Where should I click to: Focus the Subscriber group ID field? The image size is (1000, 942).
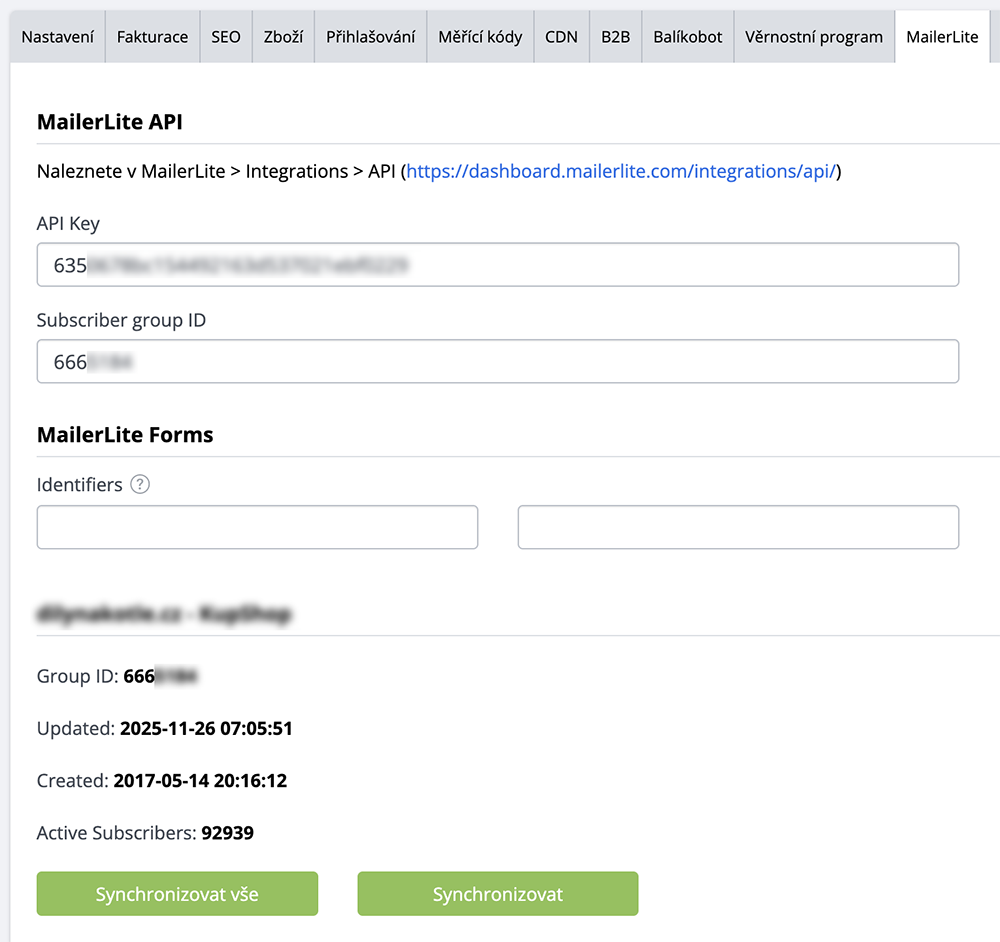coord(497,362)
